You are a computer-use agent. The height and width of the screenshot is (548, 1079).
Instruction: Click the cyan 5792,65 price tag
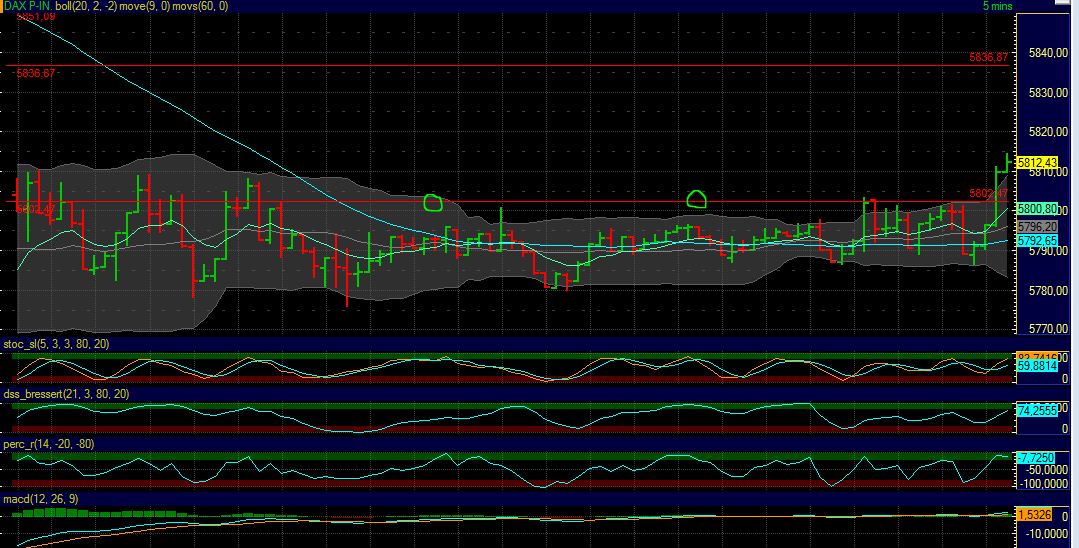1037,241
